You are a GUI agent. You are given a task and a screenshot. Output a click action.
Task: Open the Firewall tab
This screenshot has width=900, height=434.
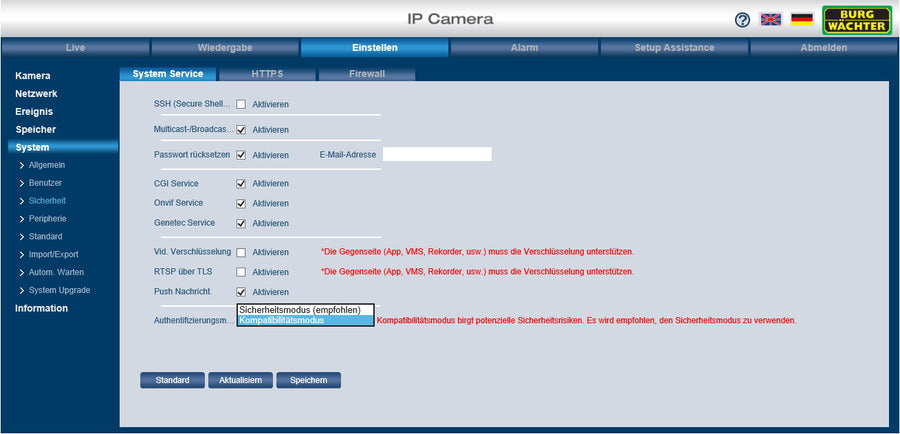[366, 74]
